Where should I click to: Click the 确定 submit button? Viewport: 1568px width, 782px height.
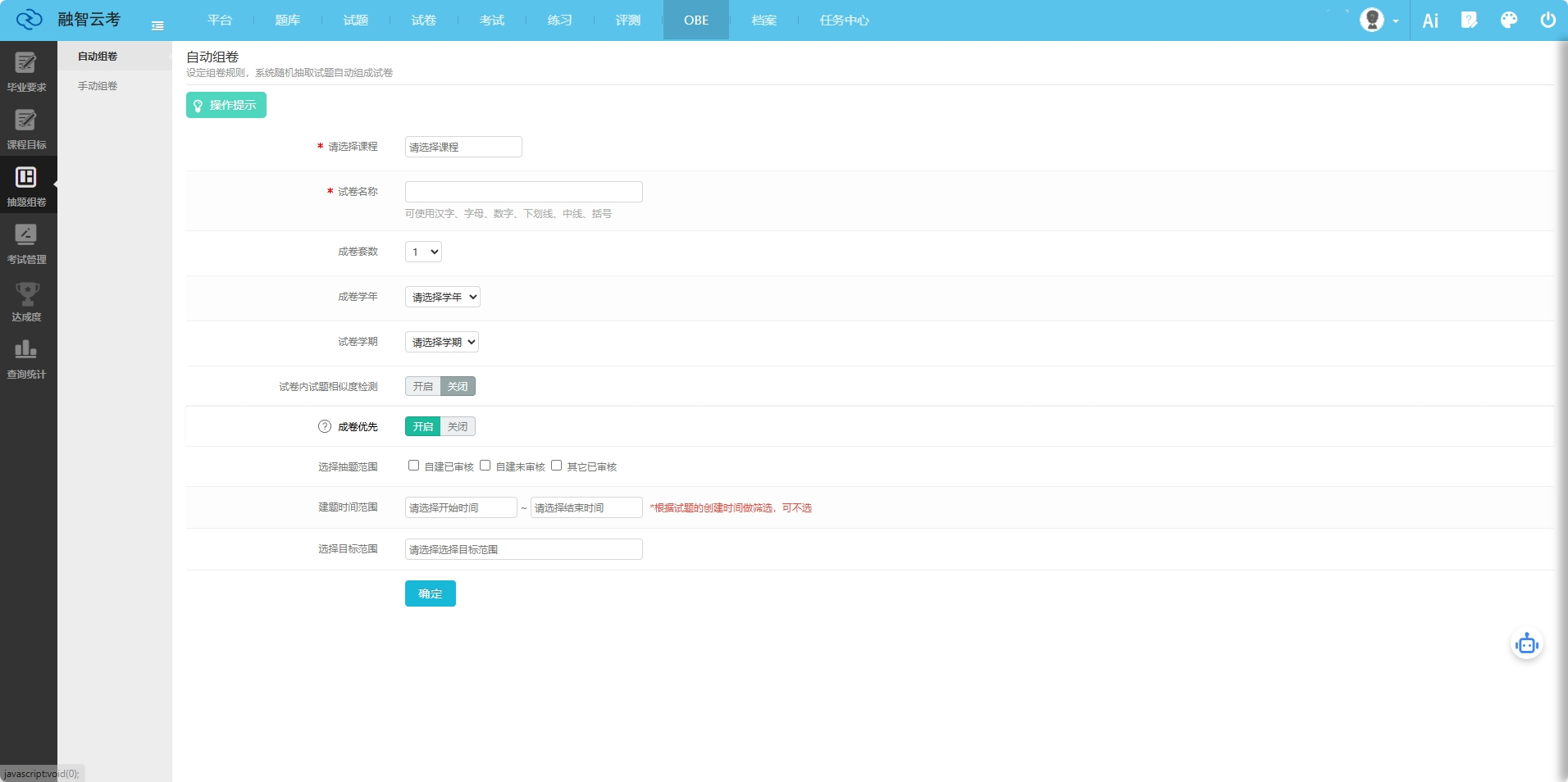(x=430, y=593)
